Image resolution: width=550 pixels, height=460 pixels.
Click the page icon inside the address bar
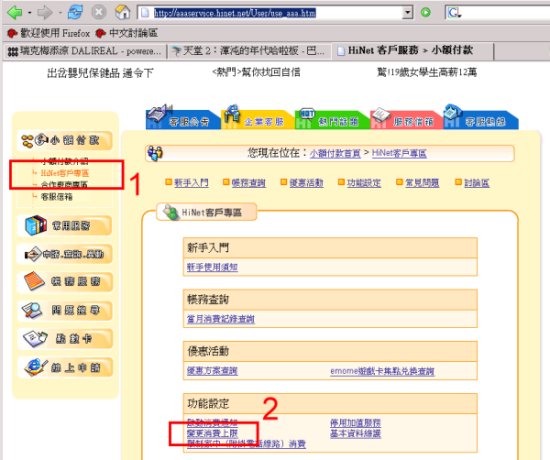[145, 13]
